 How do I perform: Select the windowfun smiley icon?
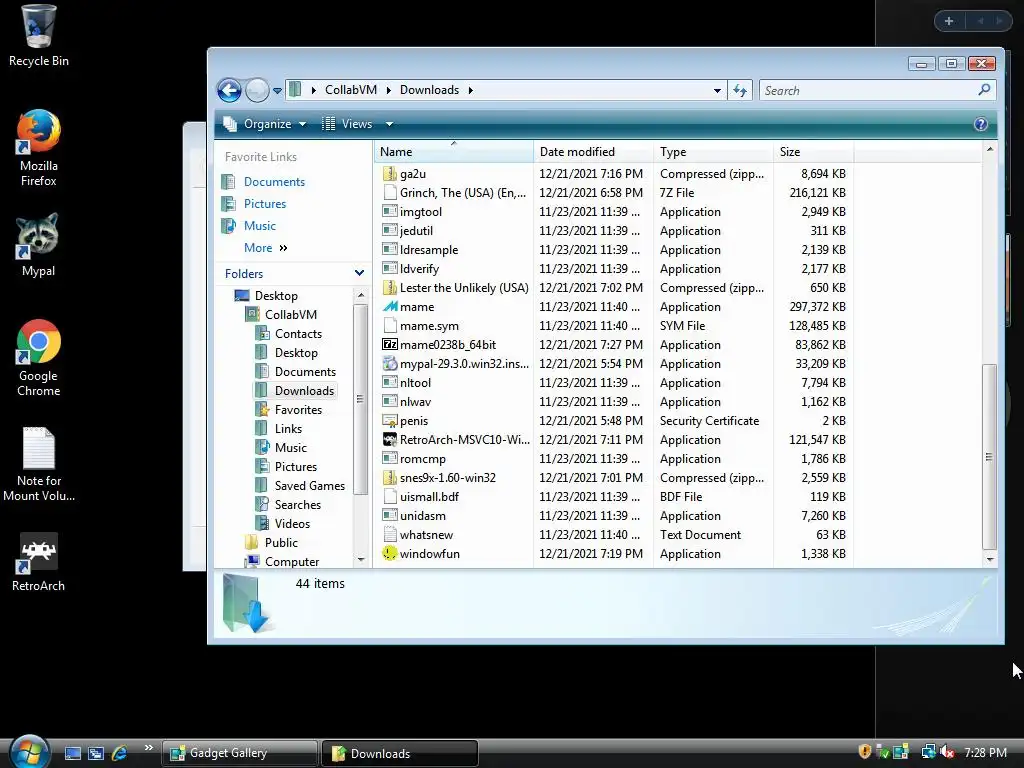pos(390,553)
